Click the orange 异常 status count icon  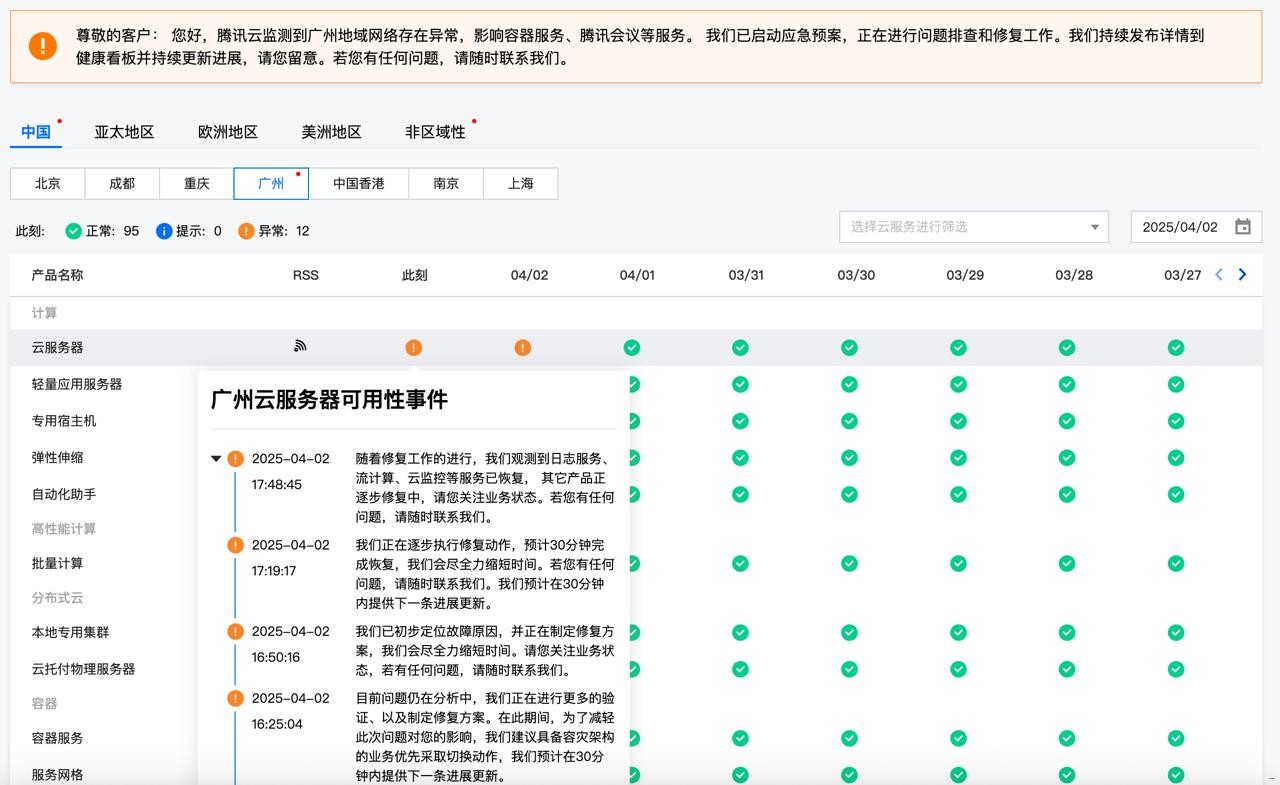(246, 231)
